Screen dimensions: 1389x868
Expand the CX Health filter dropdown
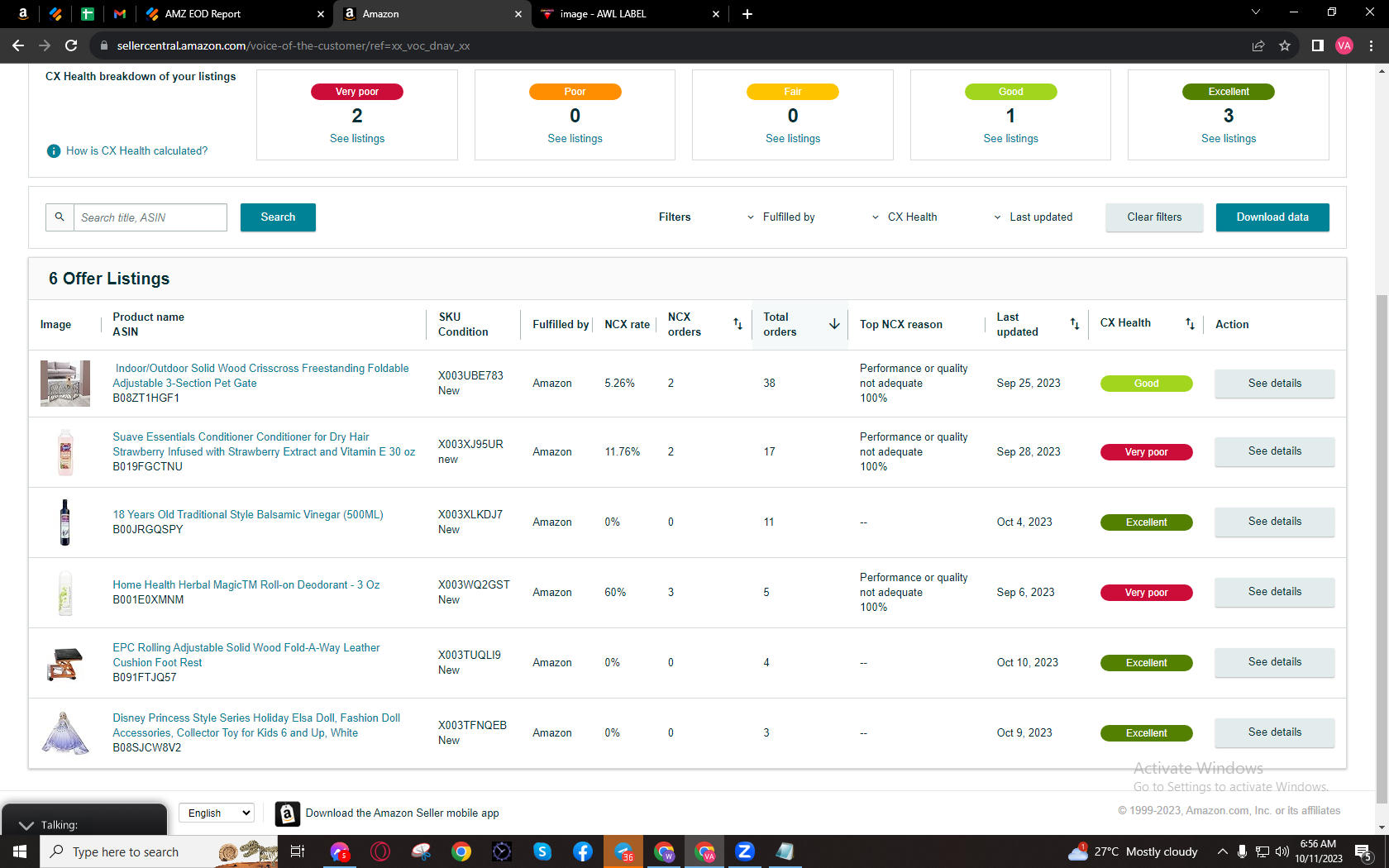coord(905,217)
